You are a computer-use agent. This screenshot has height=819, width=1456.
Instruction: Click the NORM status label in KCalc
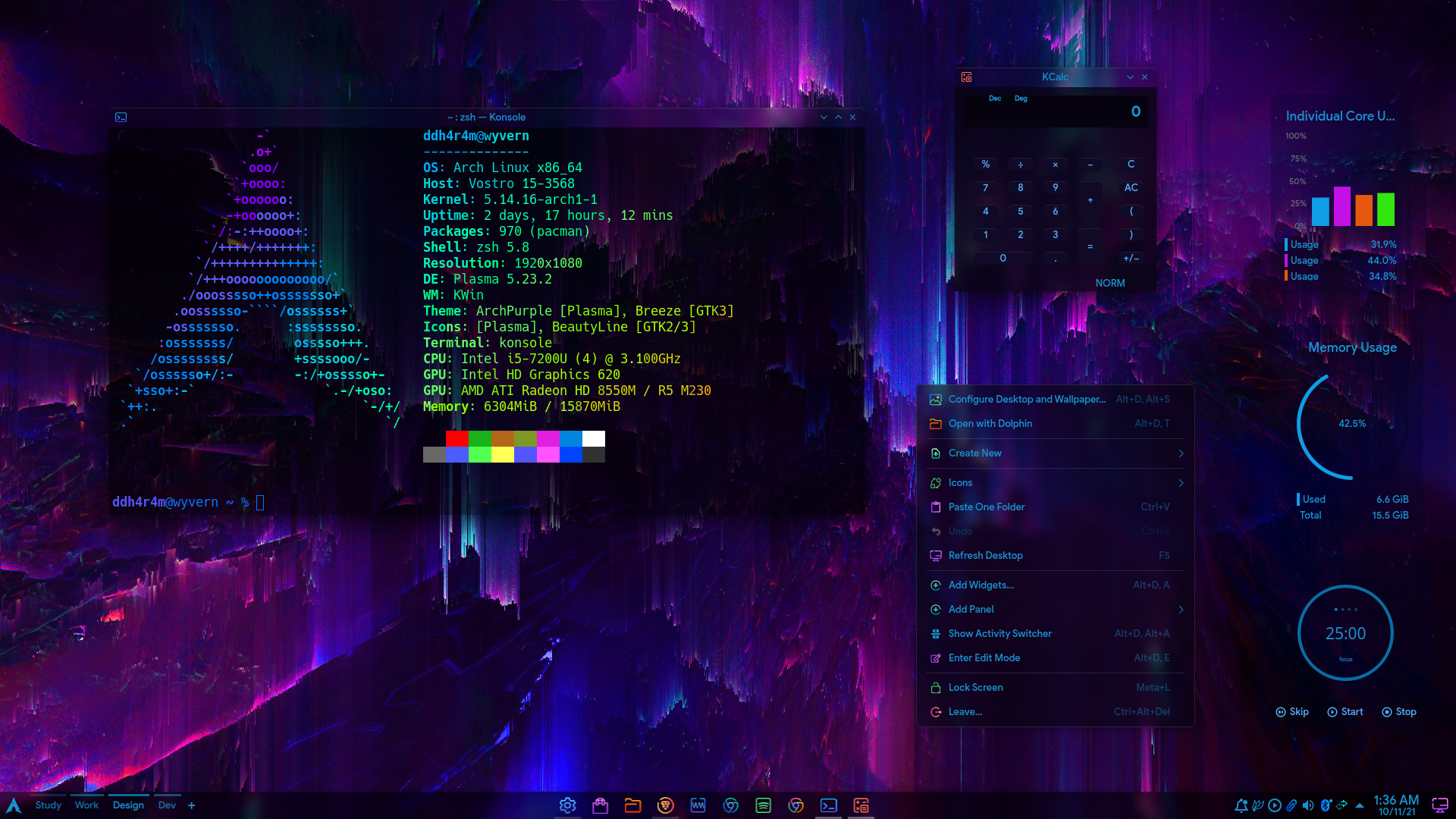(1109, 283)
